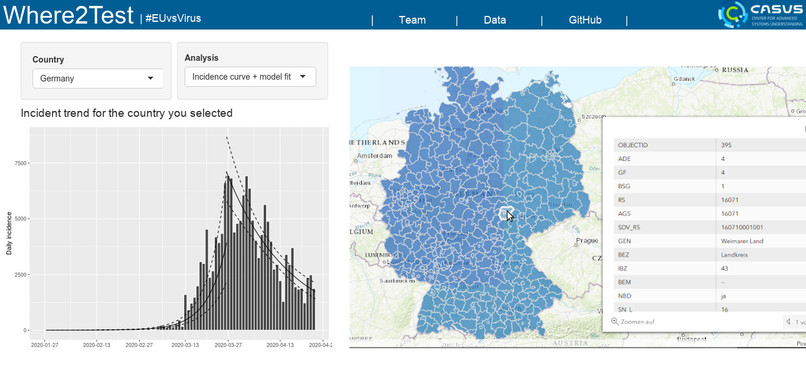
Task: Click the 'Daily incidence' y-axis label
Action: click(9, 233)
